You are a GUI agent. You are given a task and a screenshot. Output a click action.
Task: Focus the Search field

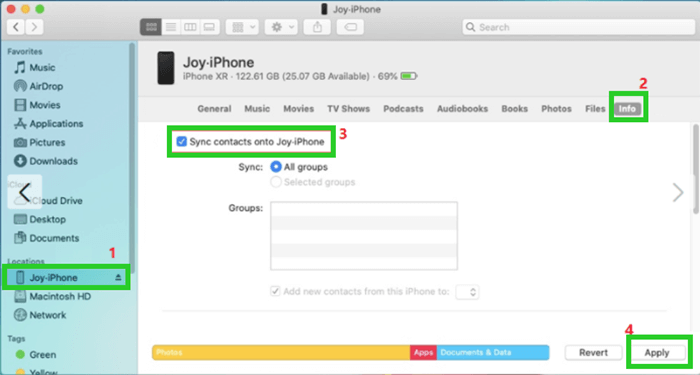point(579,27)
